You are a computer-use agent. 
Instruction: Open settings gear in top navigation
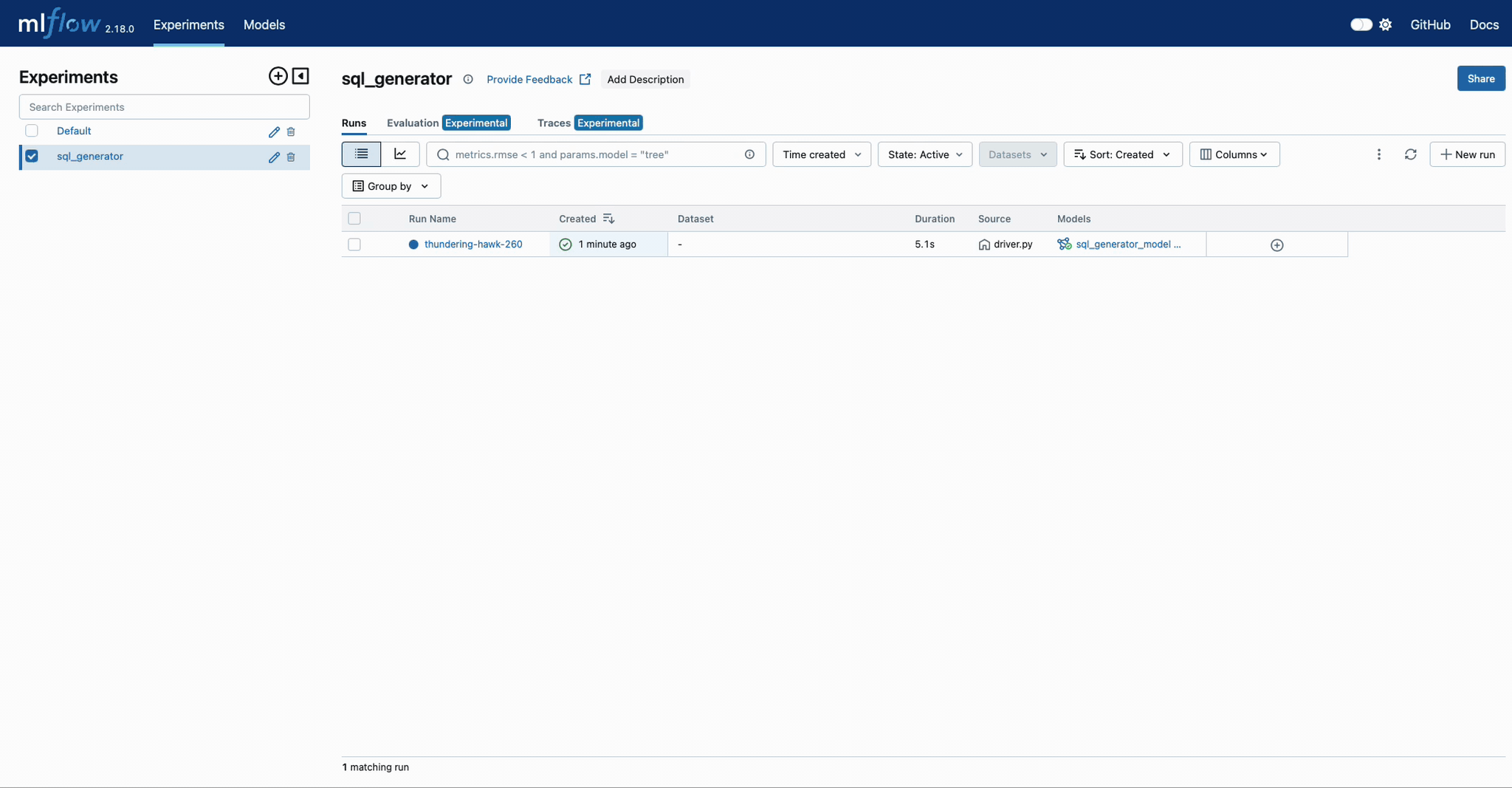tap(1386, 24)
